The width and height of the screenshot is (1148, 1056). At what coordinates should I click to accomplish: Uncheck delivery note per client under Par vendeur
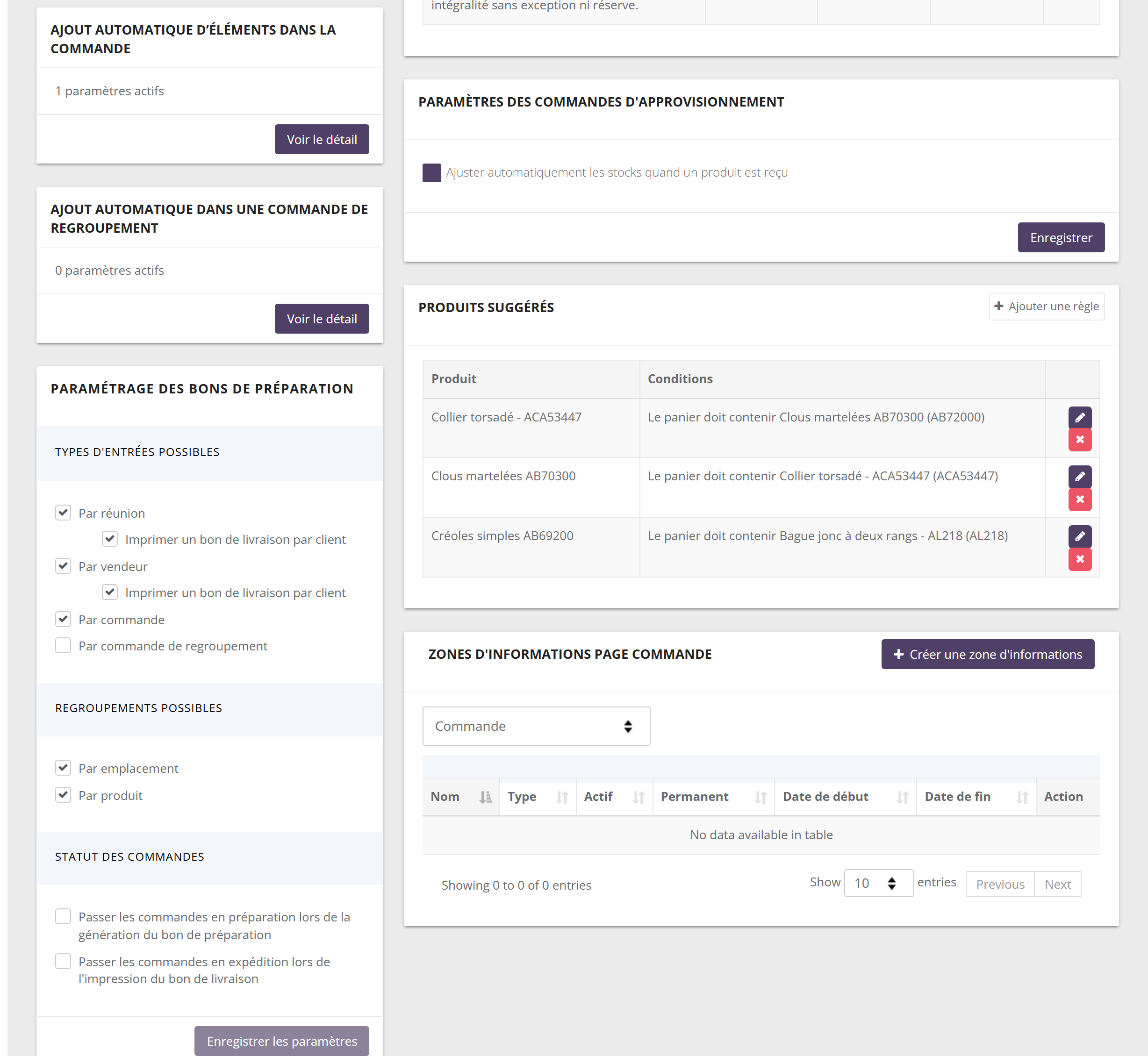click(x=110, y=592)
